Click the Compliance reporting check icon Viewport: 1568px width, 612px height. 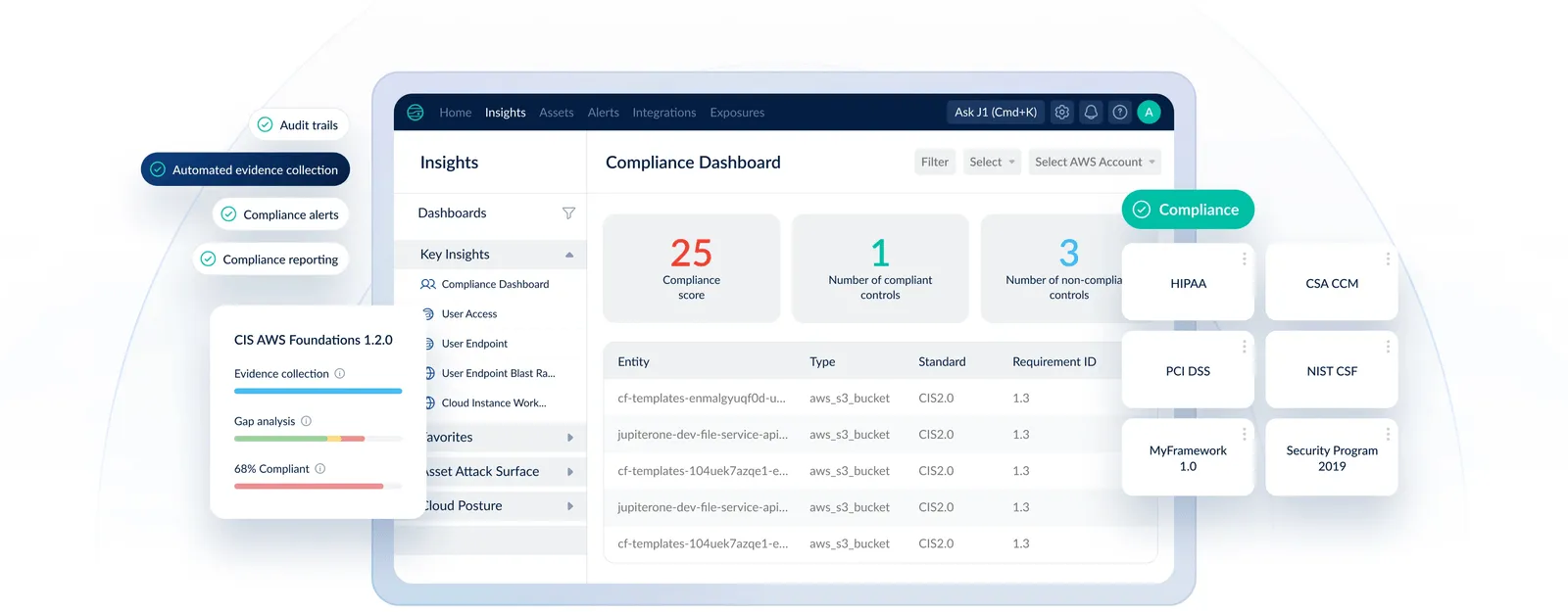[208, 259]
